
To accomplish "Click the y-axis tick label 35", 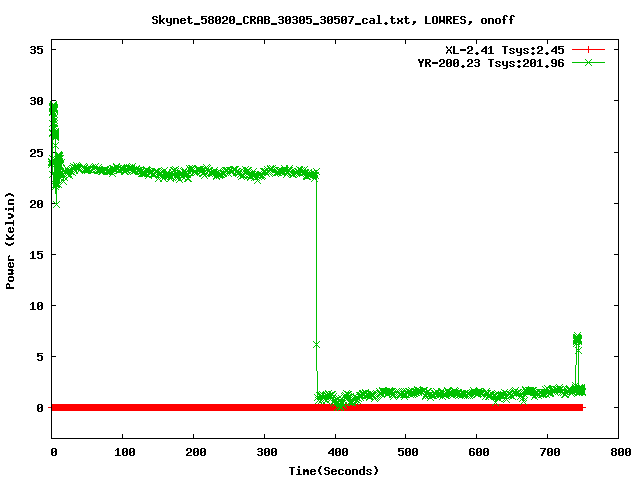I will pos(36,50).
